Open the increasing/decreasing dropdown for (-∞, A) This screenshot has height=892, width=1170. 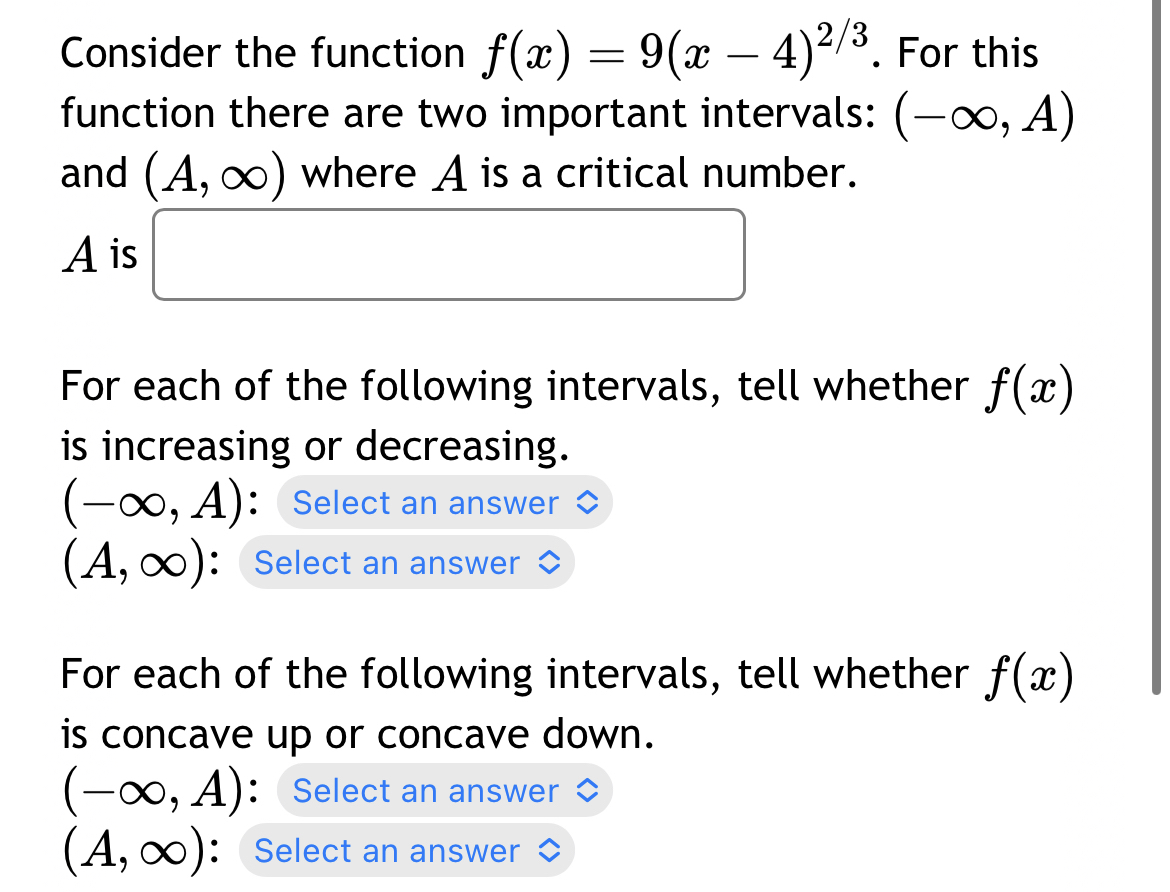[x=444, y=503]
